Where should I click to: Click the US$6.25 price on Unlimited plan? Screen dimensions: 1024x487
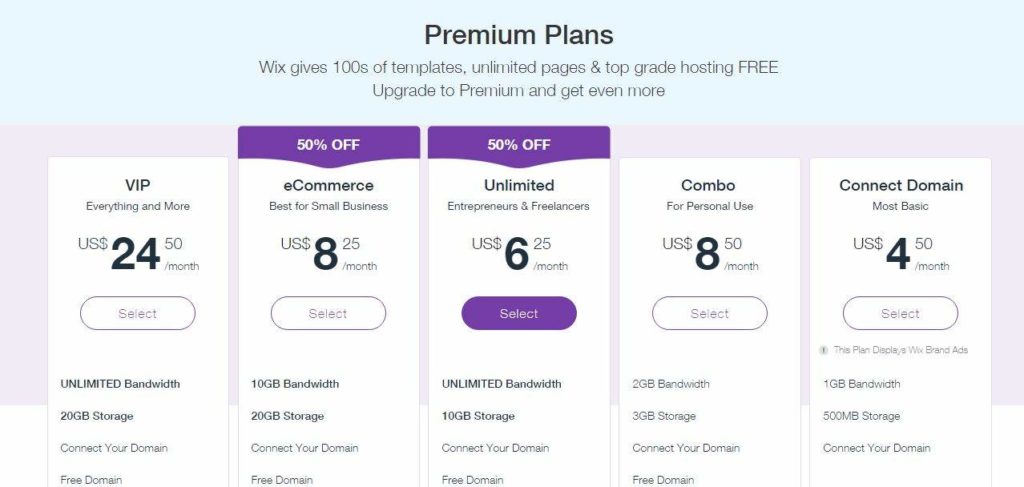coord(519,254)
